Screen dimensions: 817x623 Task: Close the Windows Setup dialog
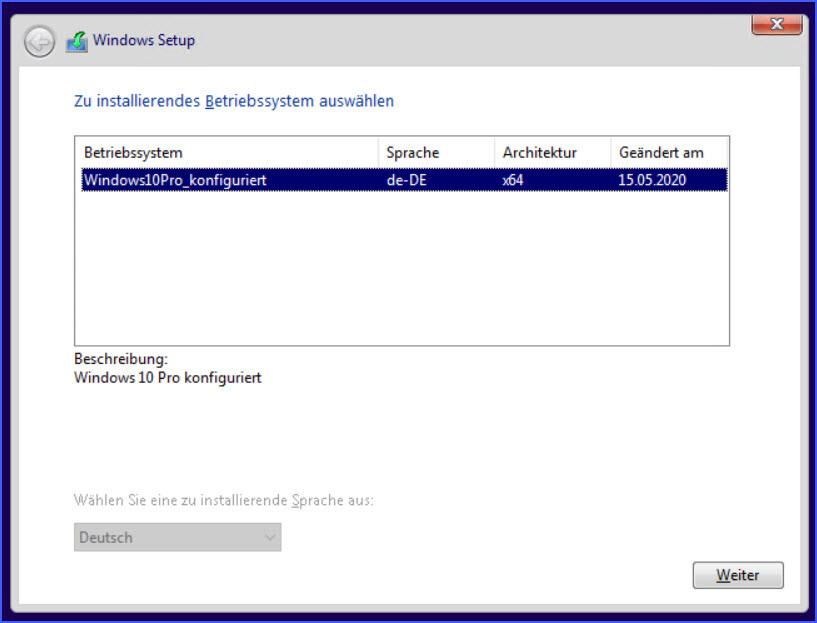pos(777,24)
